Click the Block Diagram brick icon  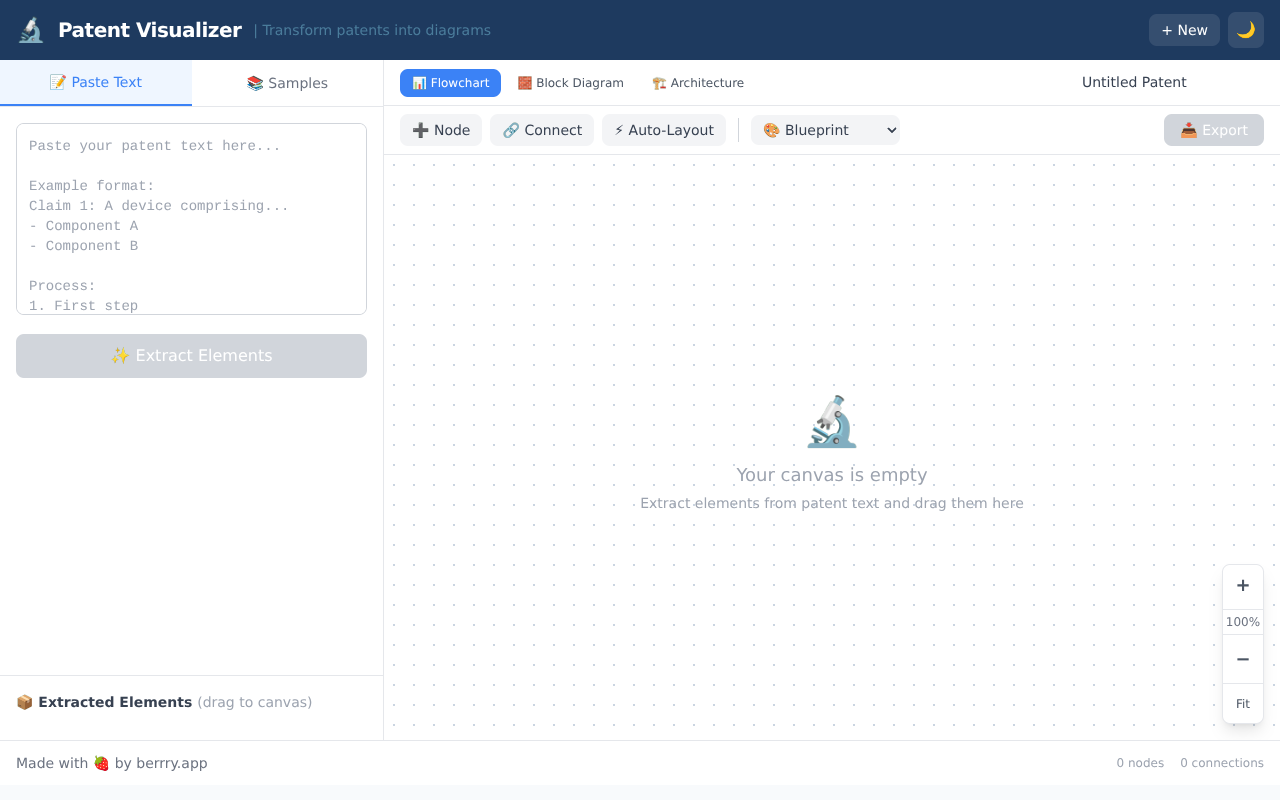click(523, 83)
